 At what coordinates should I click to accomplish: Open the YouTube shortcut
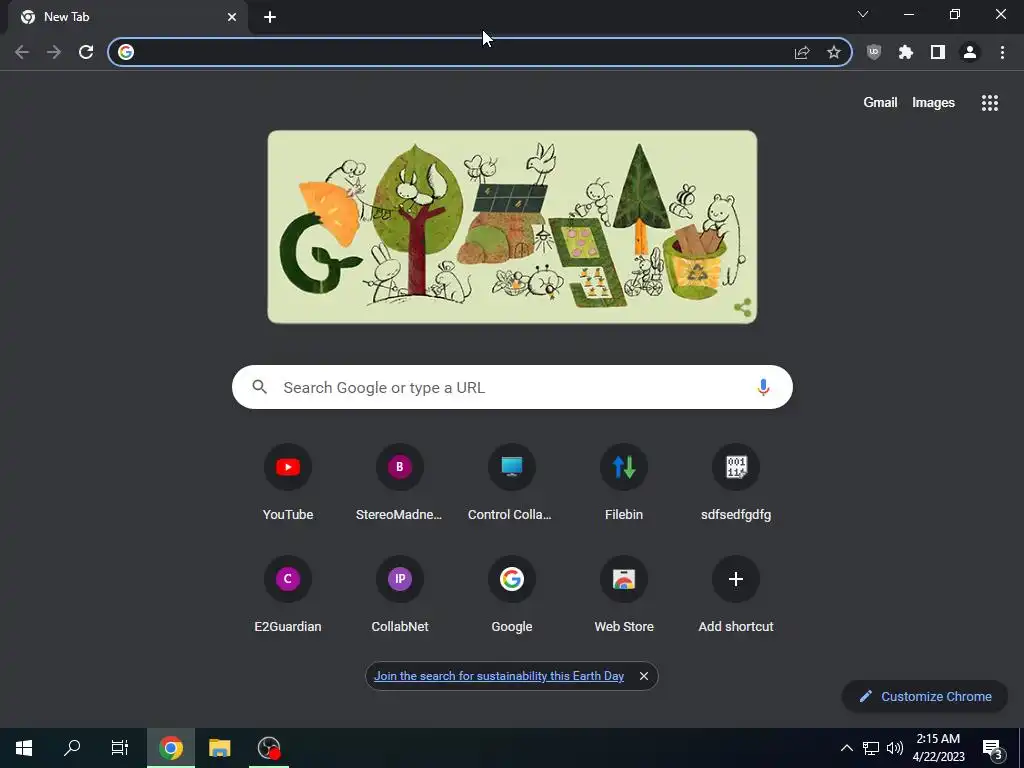(288, 483)
